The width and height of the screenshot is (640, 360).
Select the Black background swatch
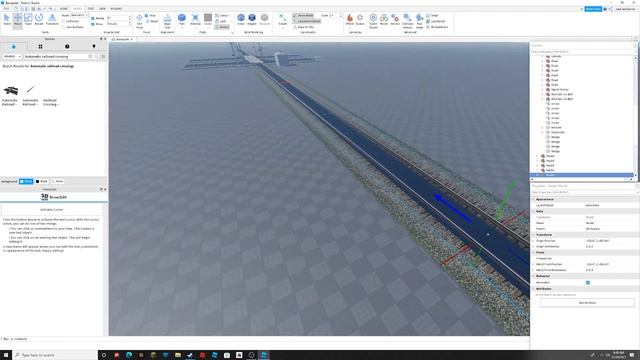(x=42, y=181)
